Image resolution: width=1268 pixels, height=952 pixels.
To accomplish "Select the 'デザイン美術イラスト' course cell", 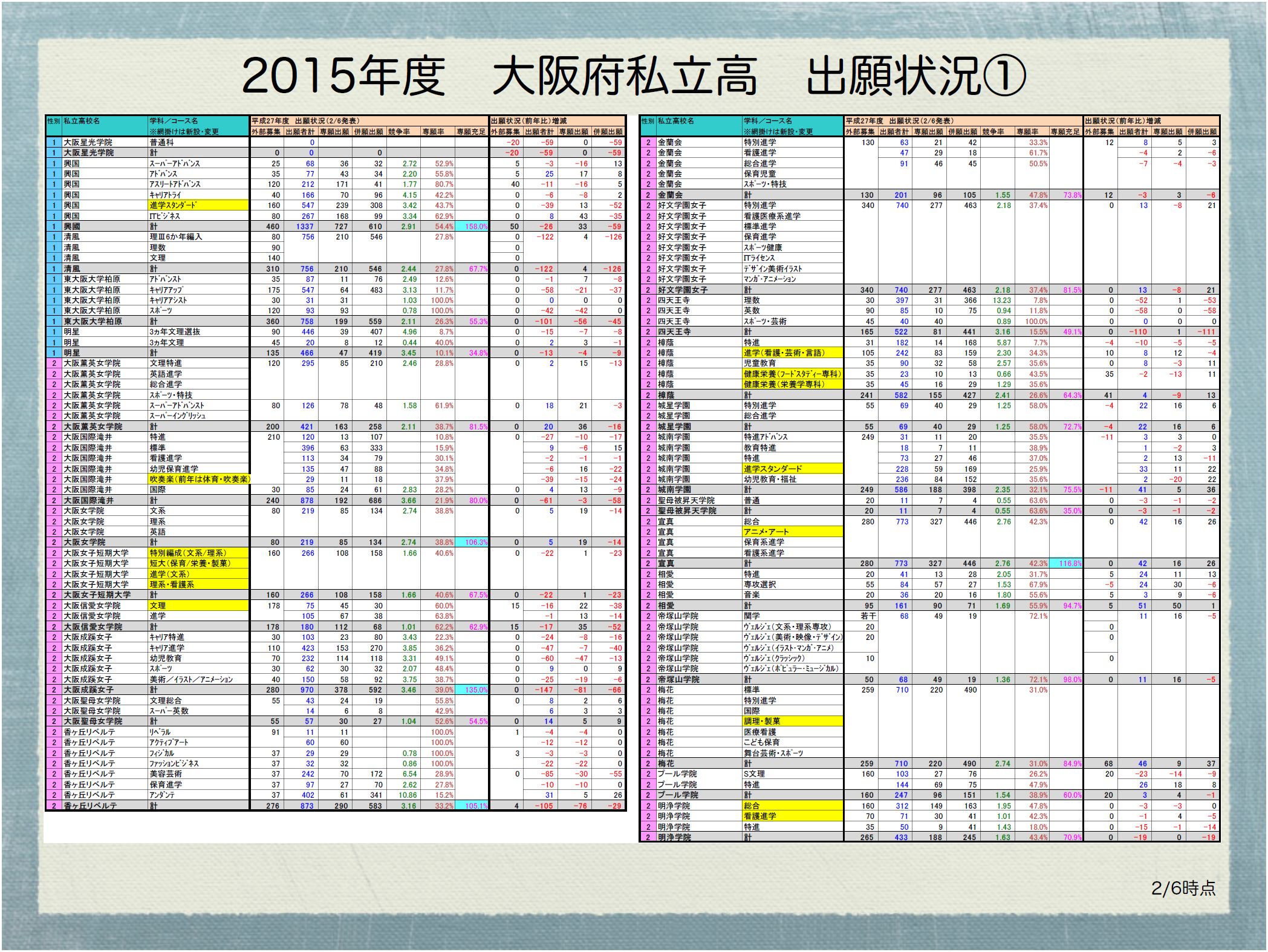I will point(793,269).
